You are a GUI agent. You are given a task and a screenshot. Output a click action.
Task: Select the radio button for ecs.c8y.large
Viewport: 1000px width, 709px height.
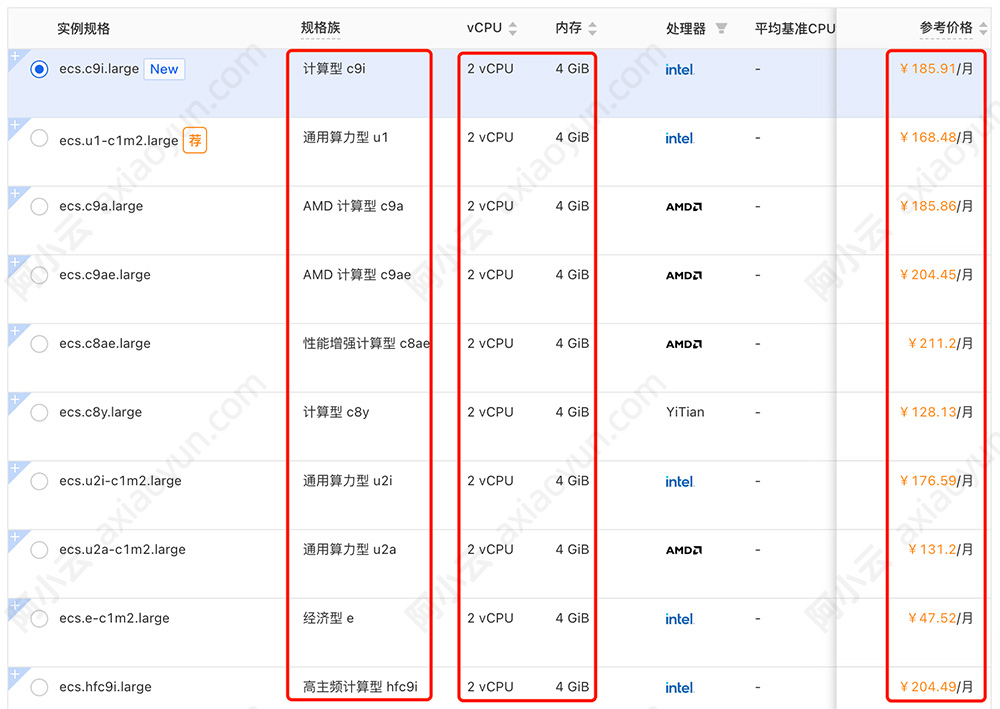tap(38, 412)
